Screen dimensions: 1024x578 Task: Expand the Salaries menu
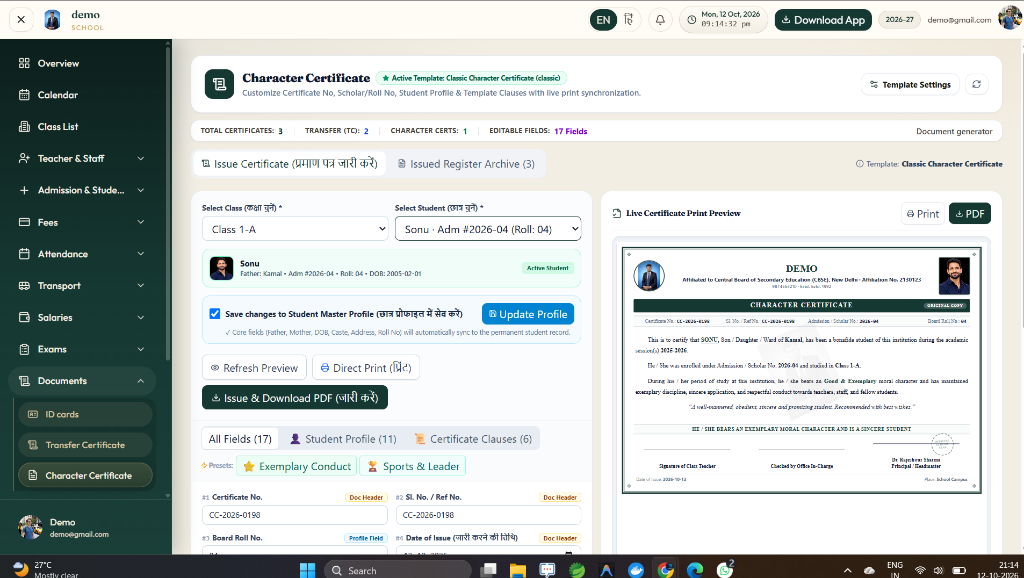pos(140,317)
